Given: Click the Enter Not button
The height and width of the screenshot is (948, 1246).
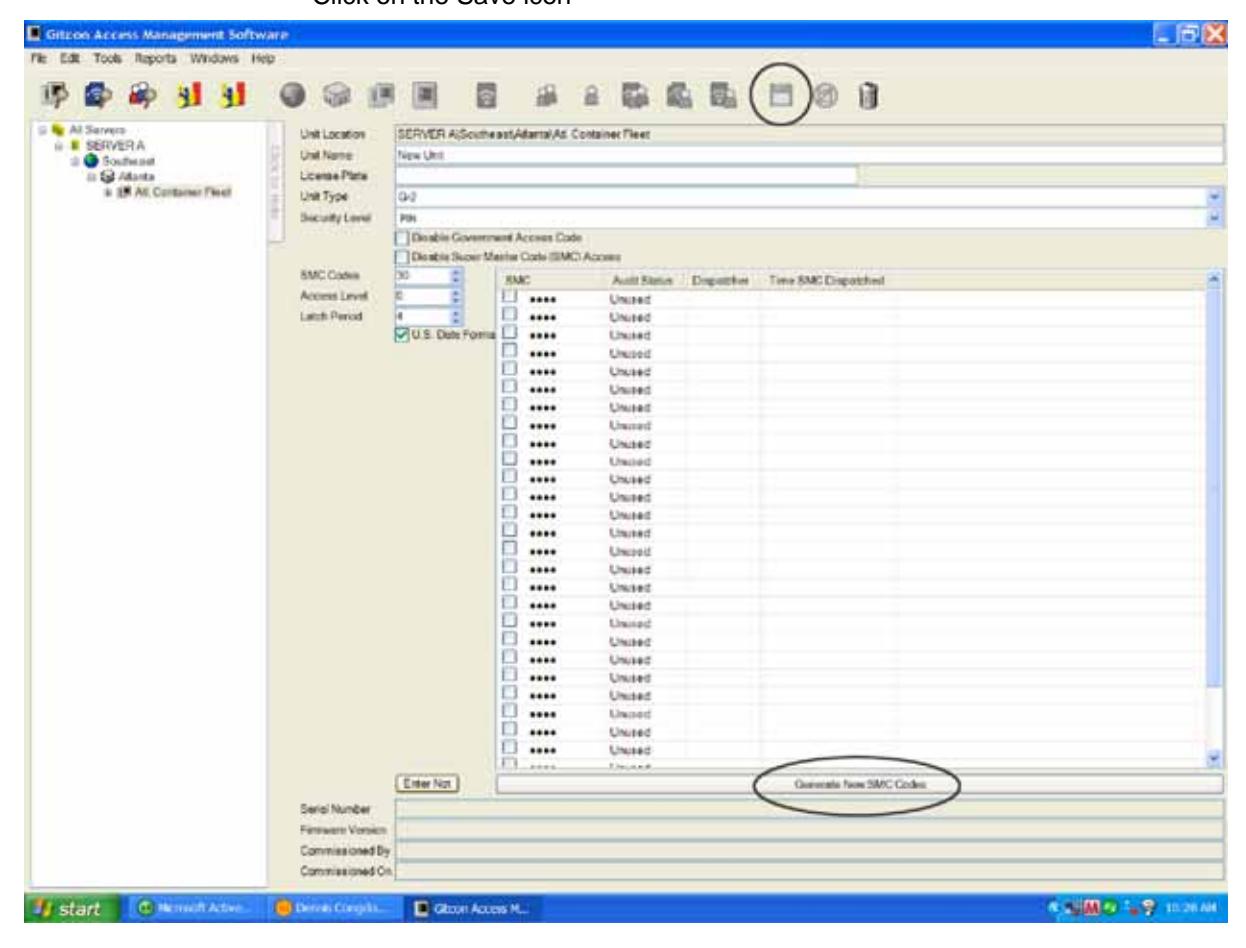Looking at the screenshot, I should point(427,785).
